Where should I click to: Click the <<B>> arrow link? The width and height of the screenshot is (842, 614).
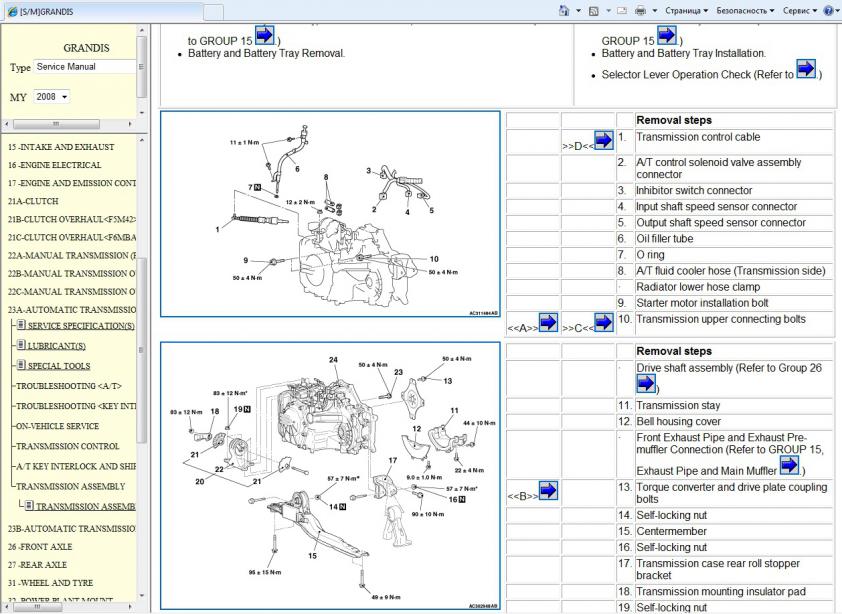click(548, 490)
